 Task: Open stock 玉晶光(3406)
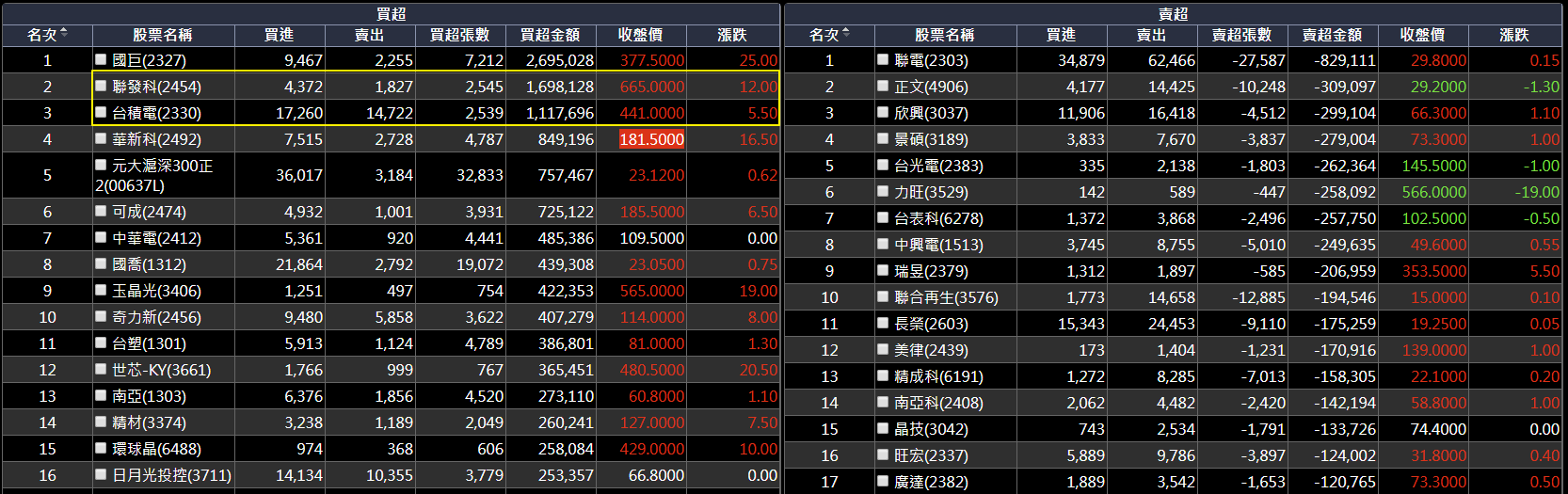156,291
